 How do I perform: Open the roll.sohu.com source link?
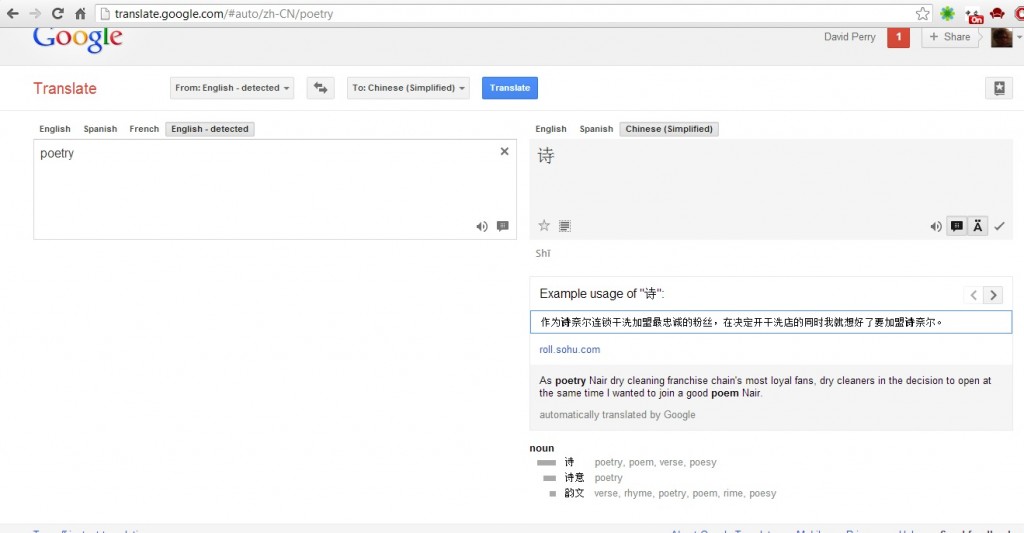(569, 349)
